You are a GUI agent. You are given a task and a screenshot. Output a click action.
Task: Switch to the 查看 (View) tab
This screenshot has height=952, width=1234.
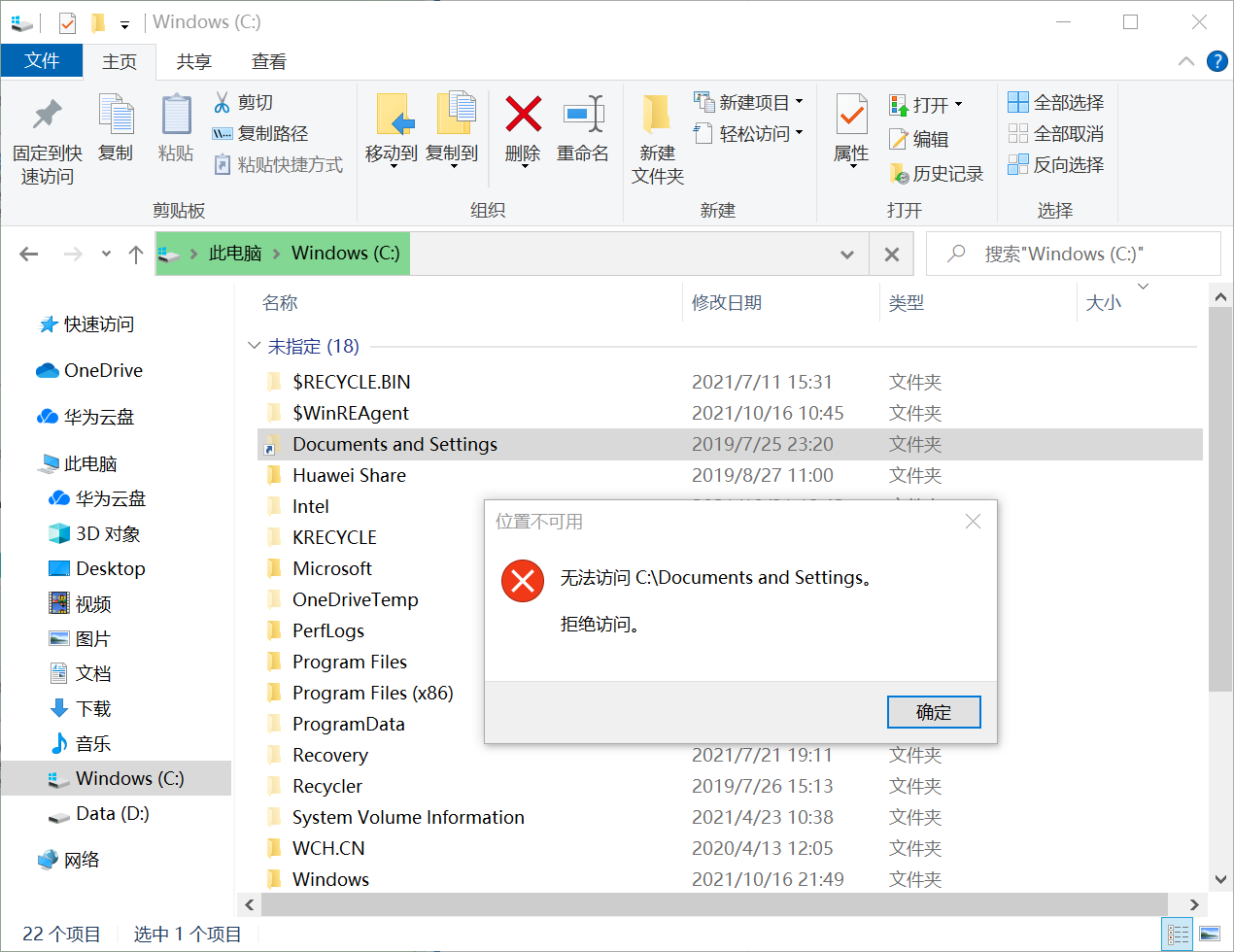tap(269, 61)
